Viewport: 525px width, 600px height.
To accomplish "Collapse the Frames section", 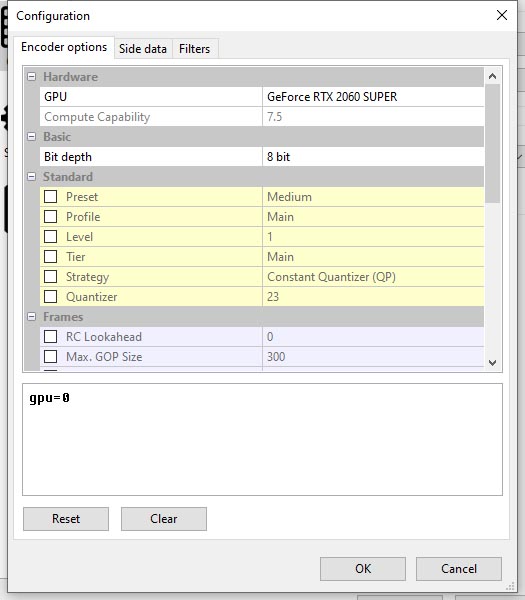I will [32, 317].
